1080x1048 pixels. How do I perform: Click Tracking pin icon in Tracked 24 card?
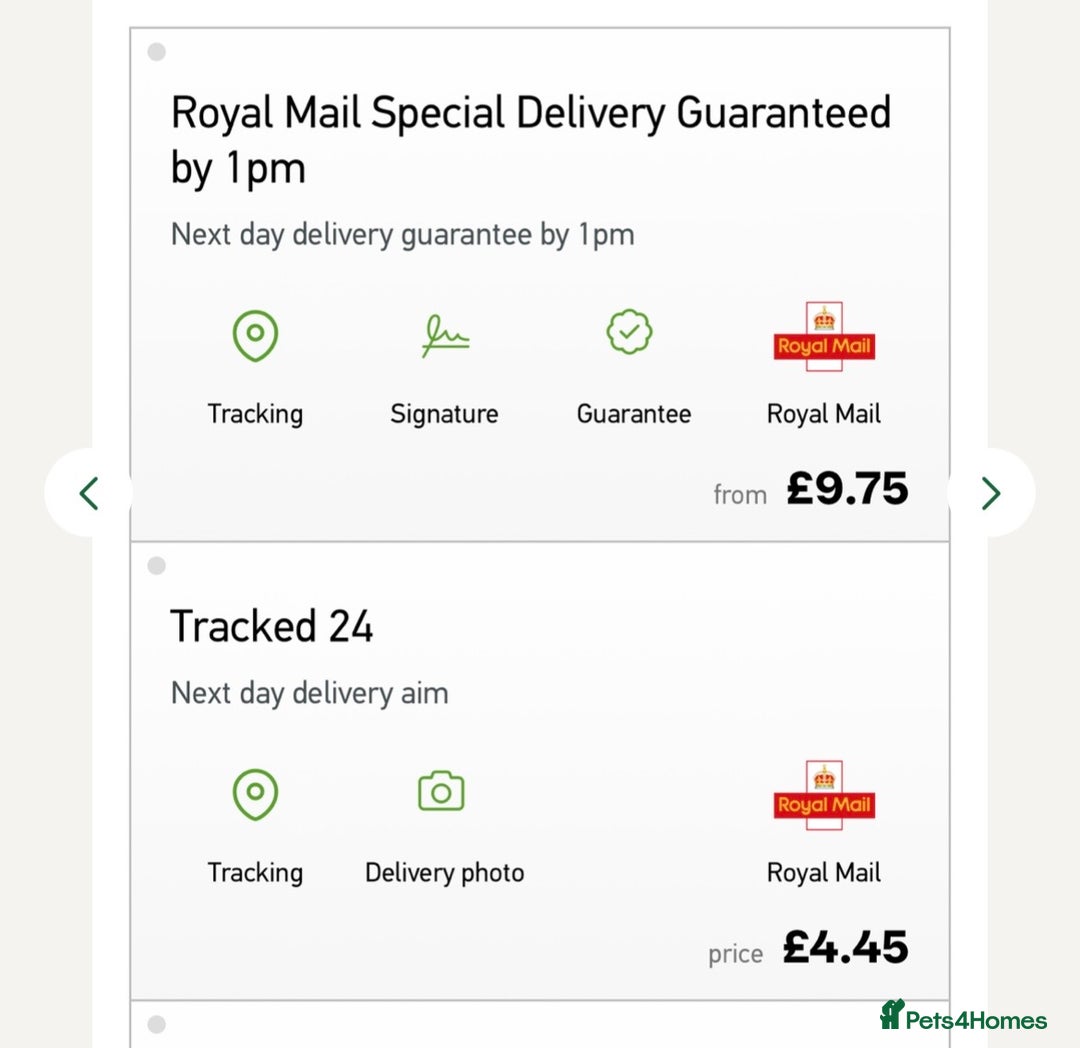coord(255,794)
